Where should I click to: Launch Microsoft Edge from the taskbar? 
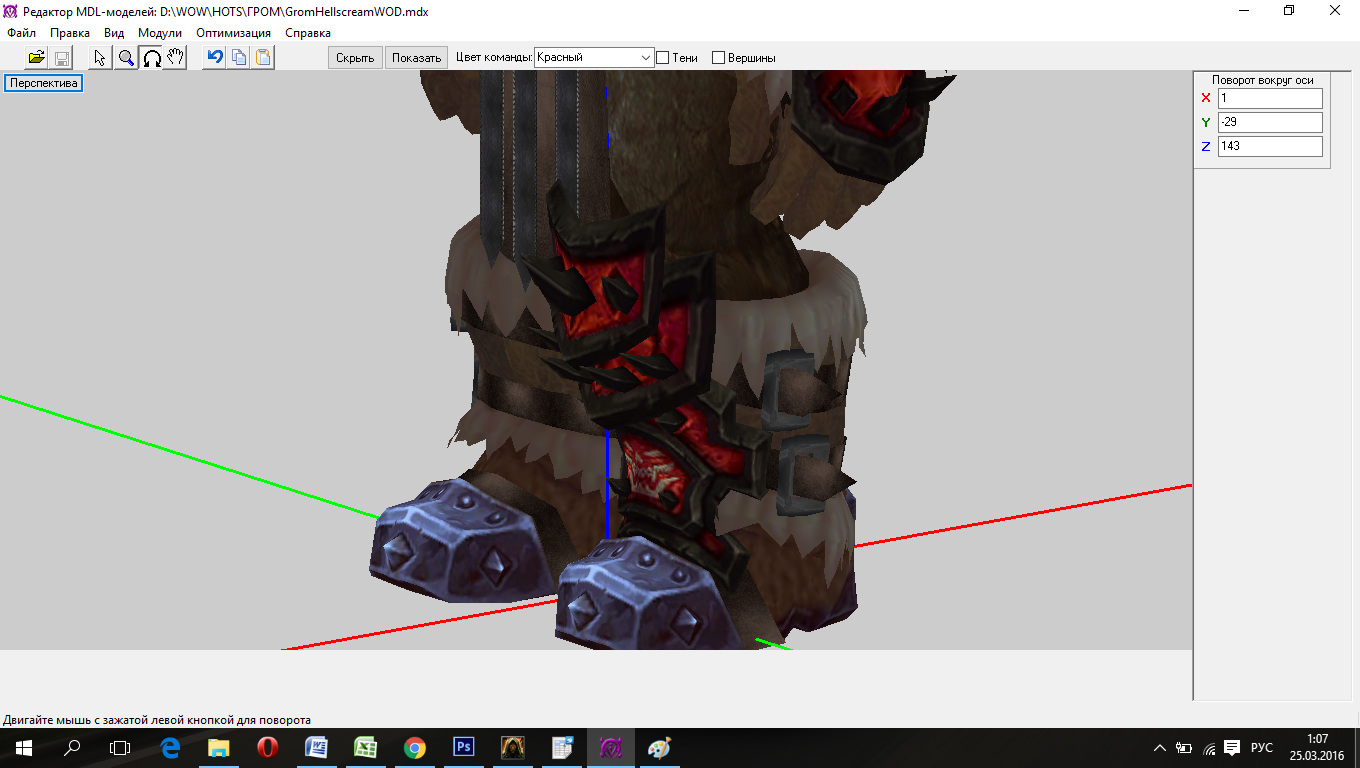170,748
